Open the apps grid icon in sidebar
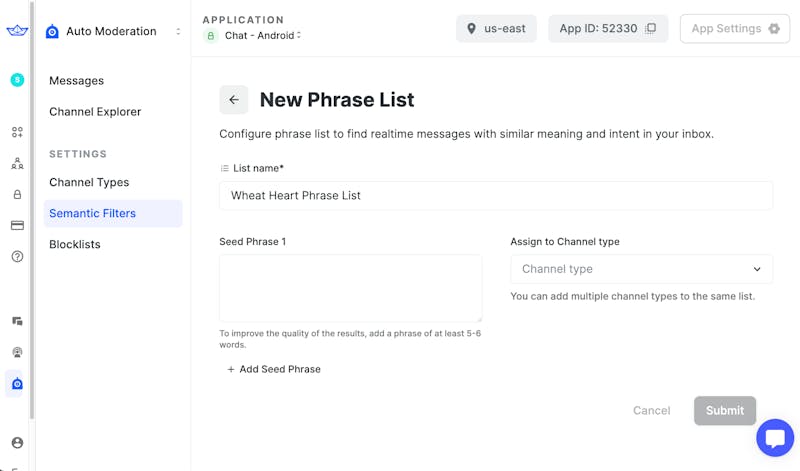800x471 pixels. (x=17, y=132)
